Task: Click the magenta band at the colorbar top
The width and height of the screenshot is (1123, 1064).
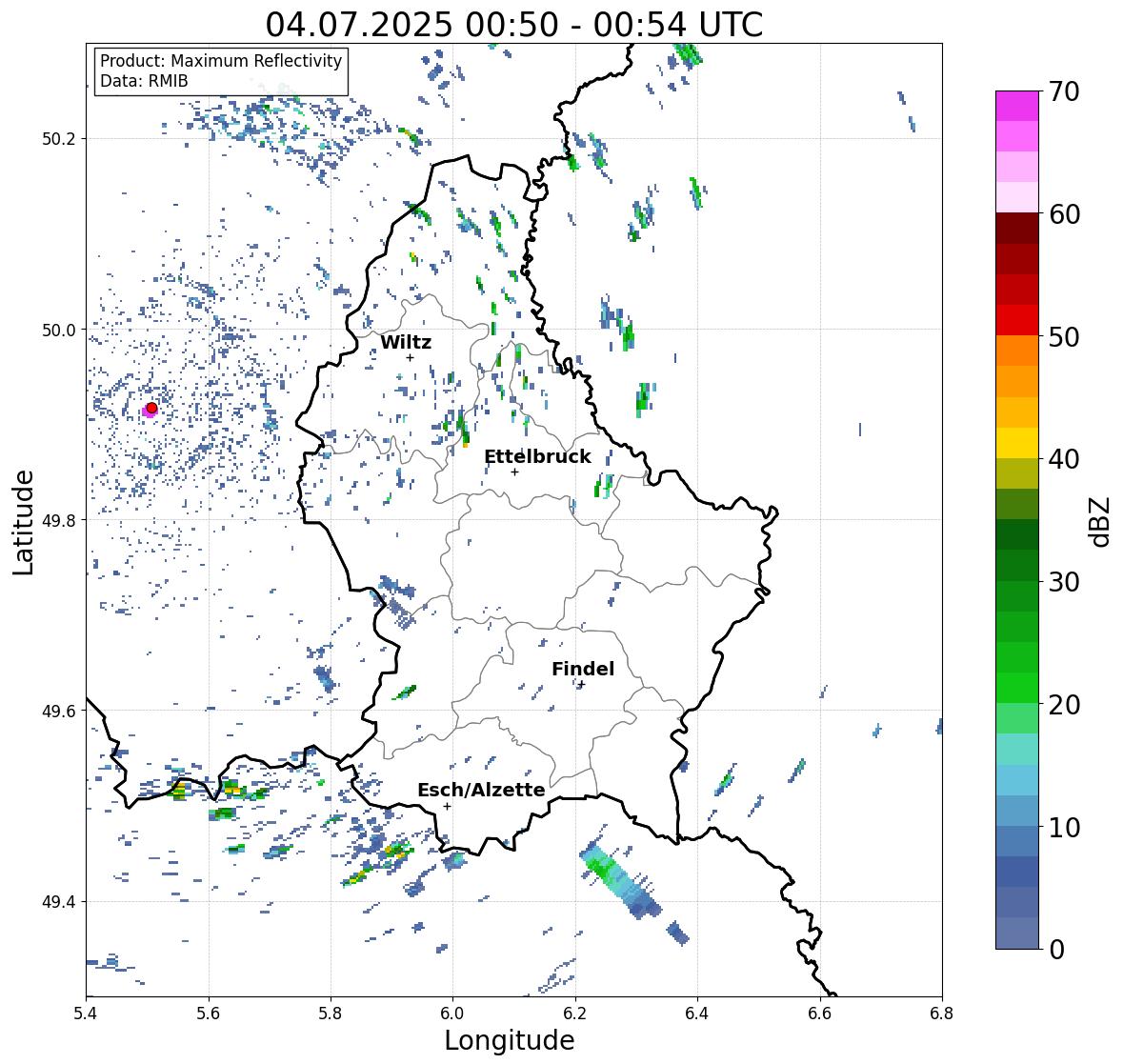Action: coord(1017,106)
